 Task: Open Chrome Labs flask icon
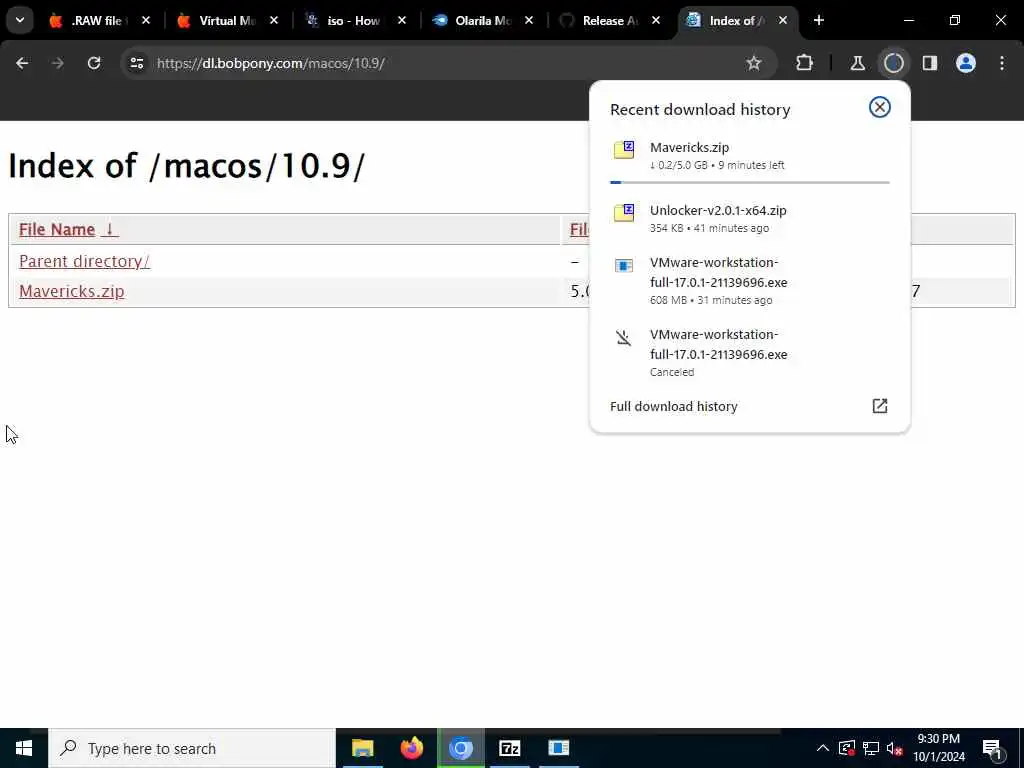point(857,63)
